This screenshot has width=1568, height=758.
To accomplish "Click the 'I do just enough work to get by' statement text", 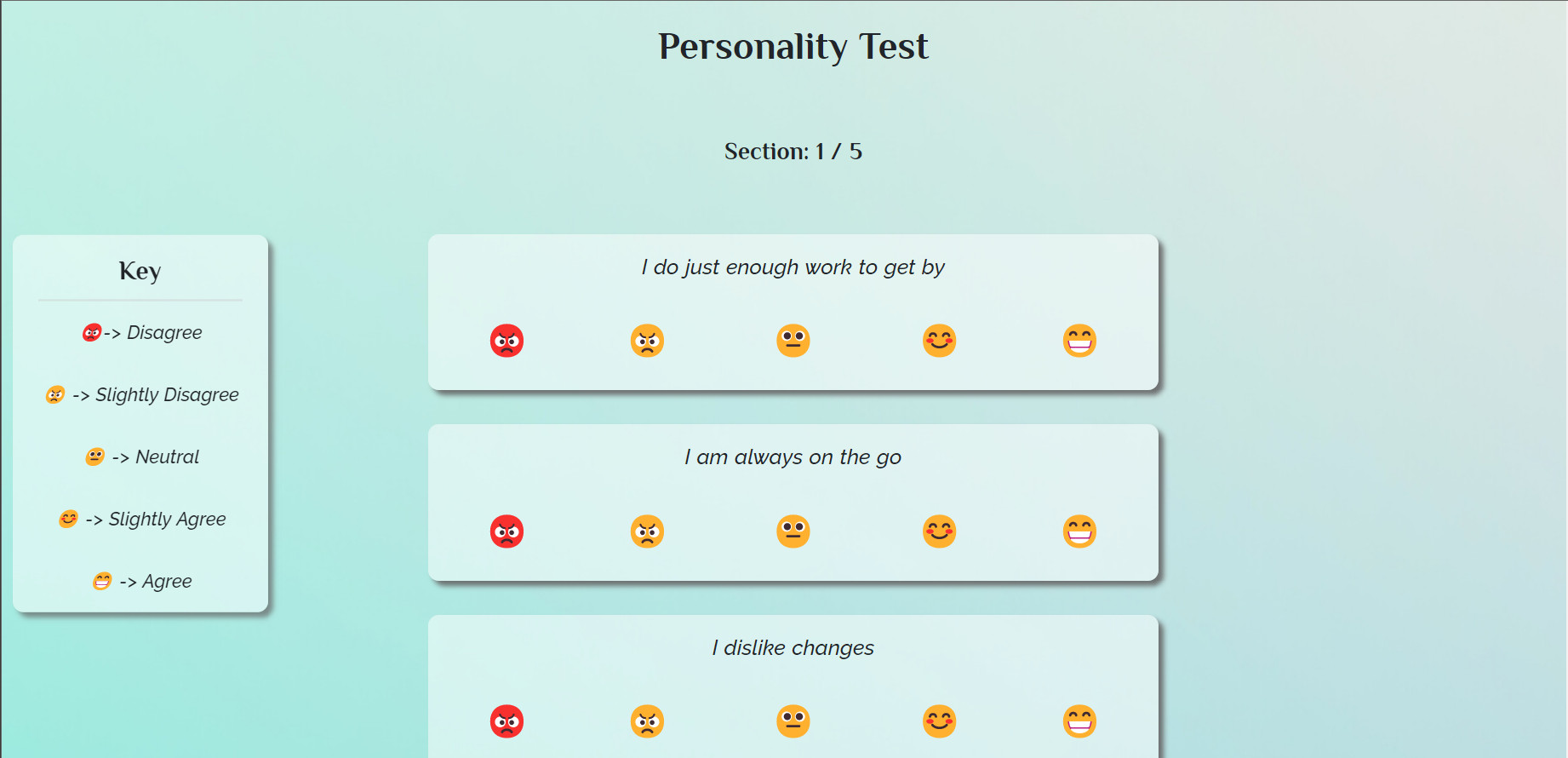I will tap(792, 267).
